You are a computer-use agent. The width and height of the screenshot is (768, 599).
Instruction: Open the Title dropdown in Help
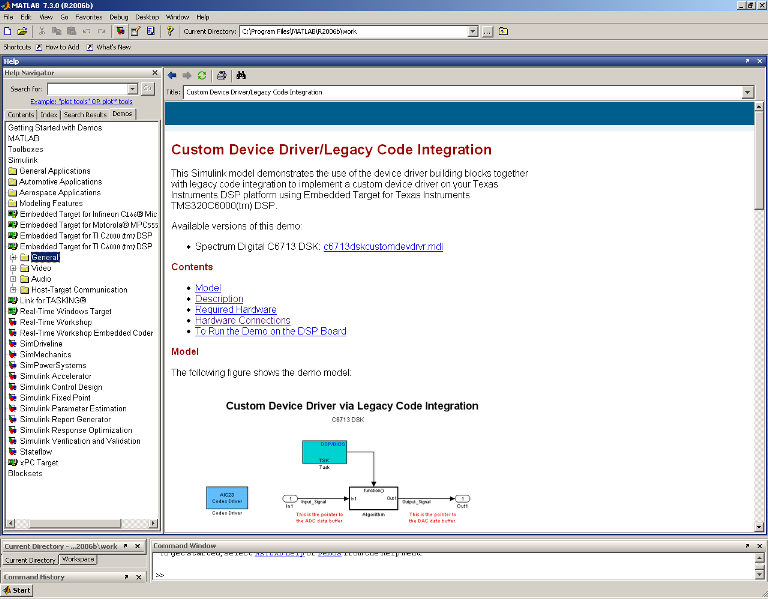[747, 92]
